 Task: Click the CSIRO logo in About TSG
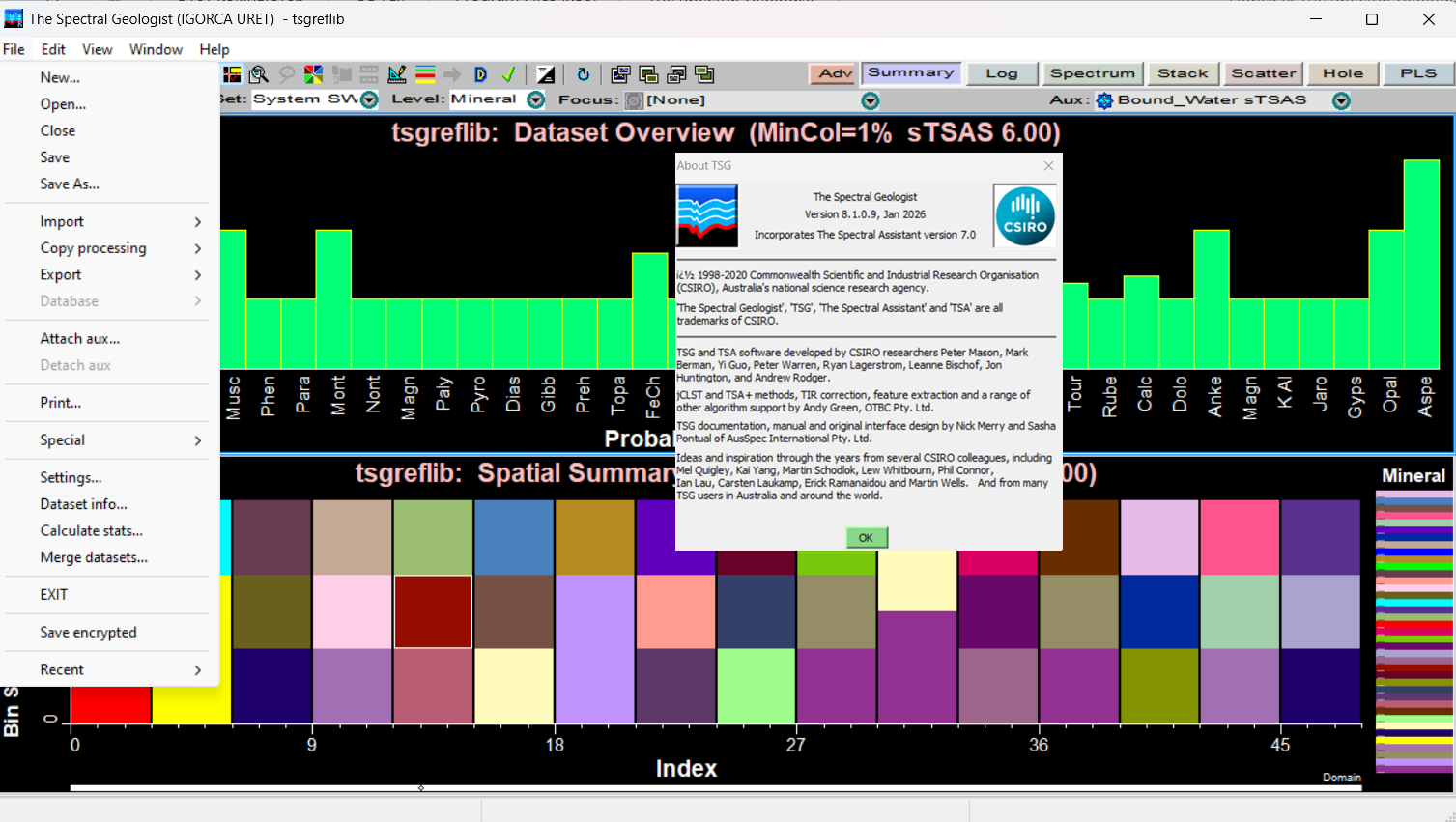click(x=1025, y=216)
